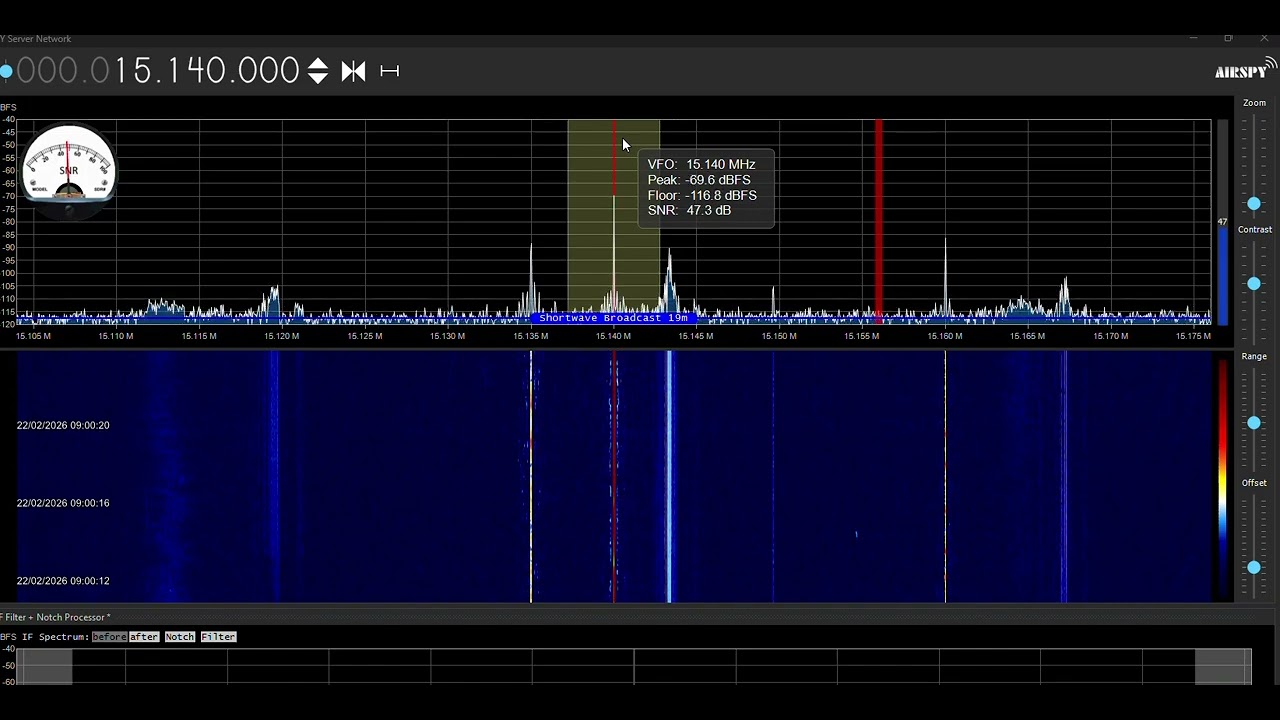Click the blue dot beside the frequency
The height and width of the screenshot is (720, 1280).
5,71
